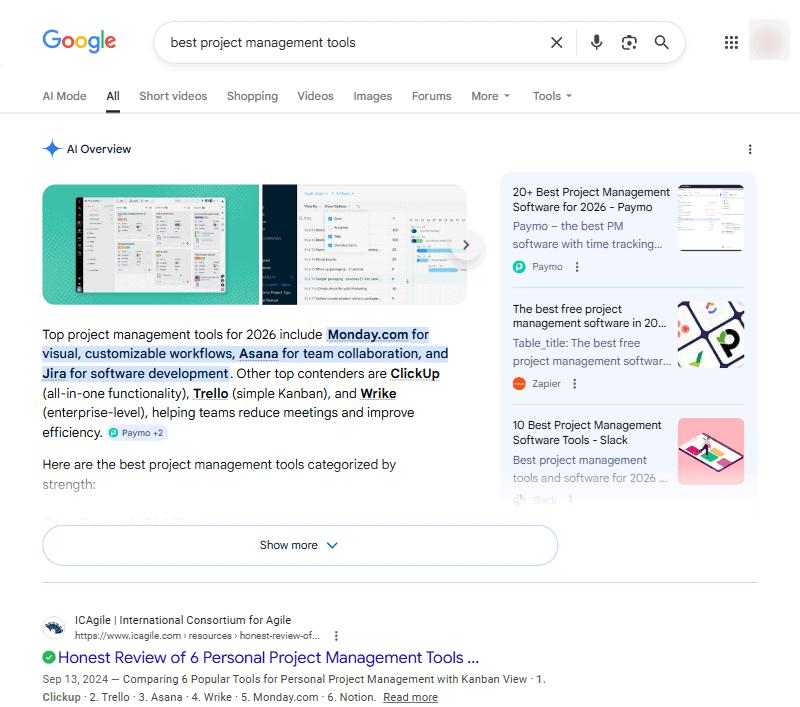800x707 pixels.
Task: Open the Honest Review ICAgile result link
Action: pos(268,658)
